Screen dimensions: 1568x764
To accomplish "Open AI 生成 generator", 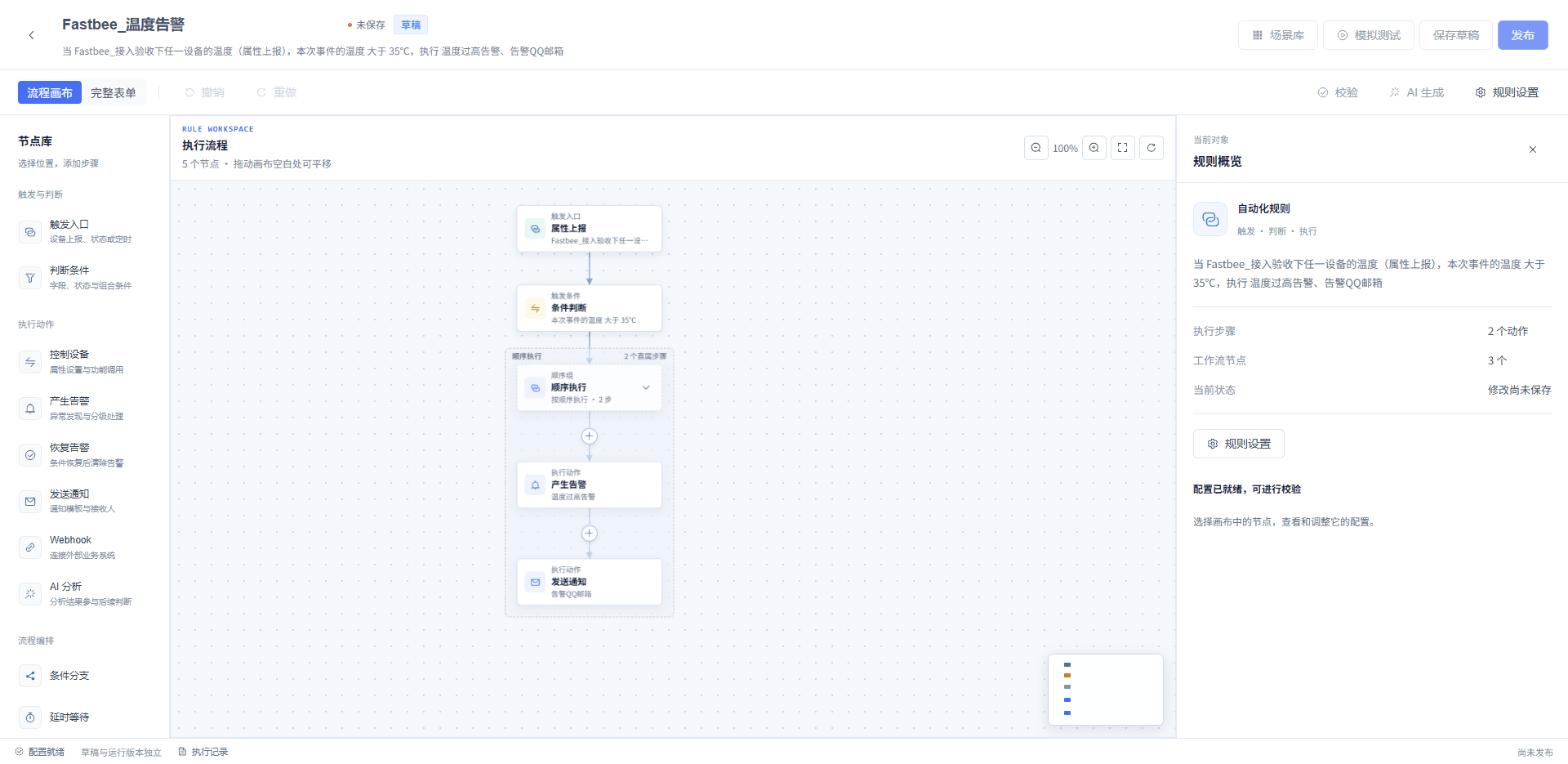I will pyautogui.click(x=1417, y=92).
